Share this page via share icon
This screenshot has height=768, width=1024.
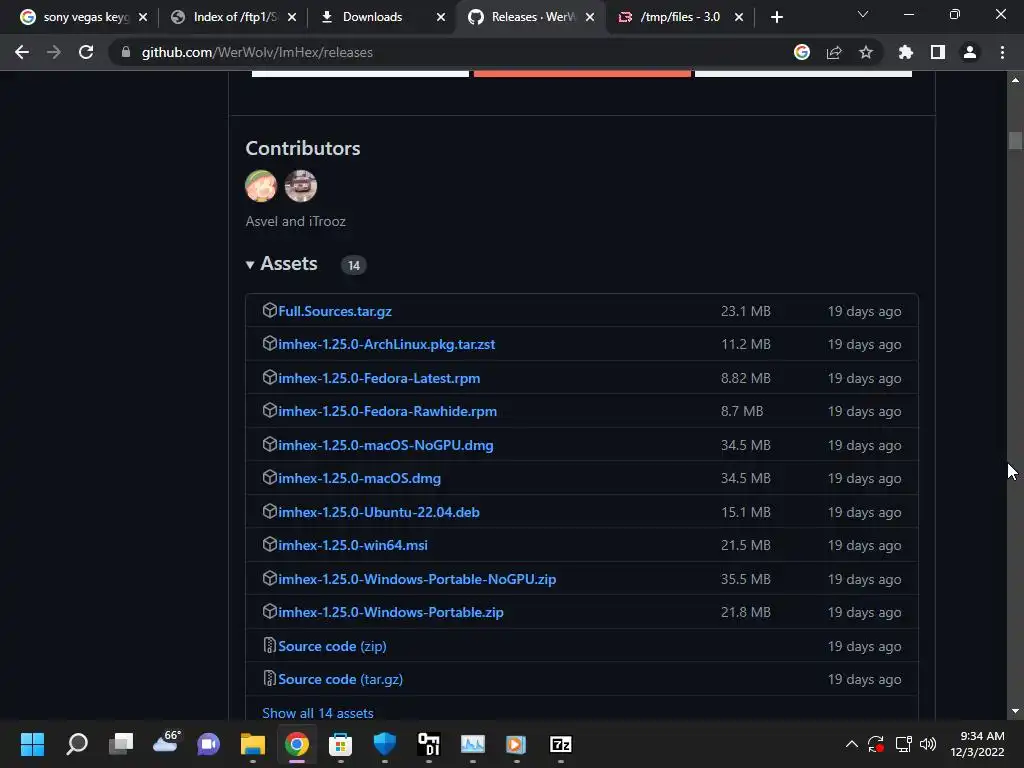[834, 52]
